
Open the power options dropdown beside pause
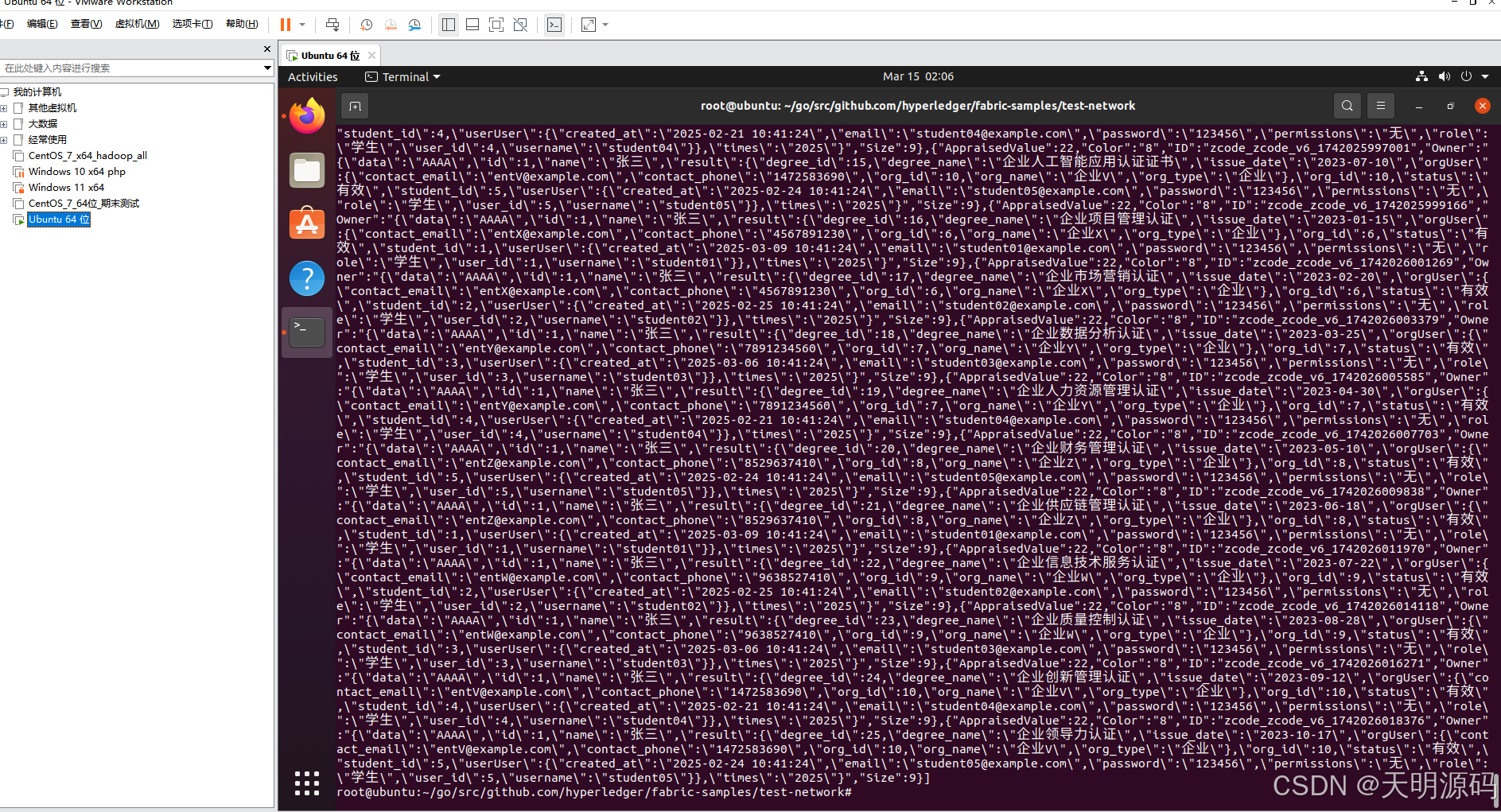tap(302, 25)
